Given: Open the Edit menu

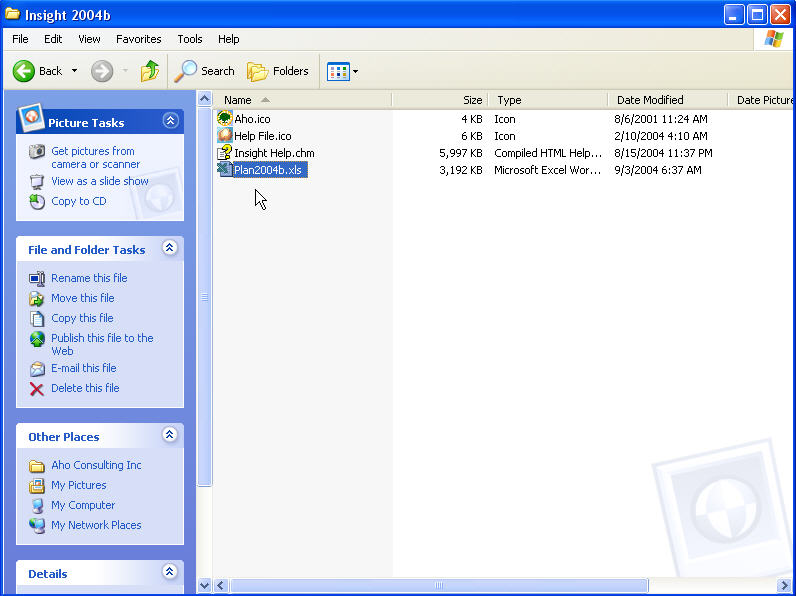Looking at the screenshot, I should coord(53,39).
